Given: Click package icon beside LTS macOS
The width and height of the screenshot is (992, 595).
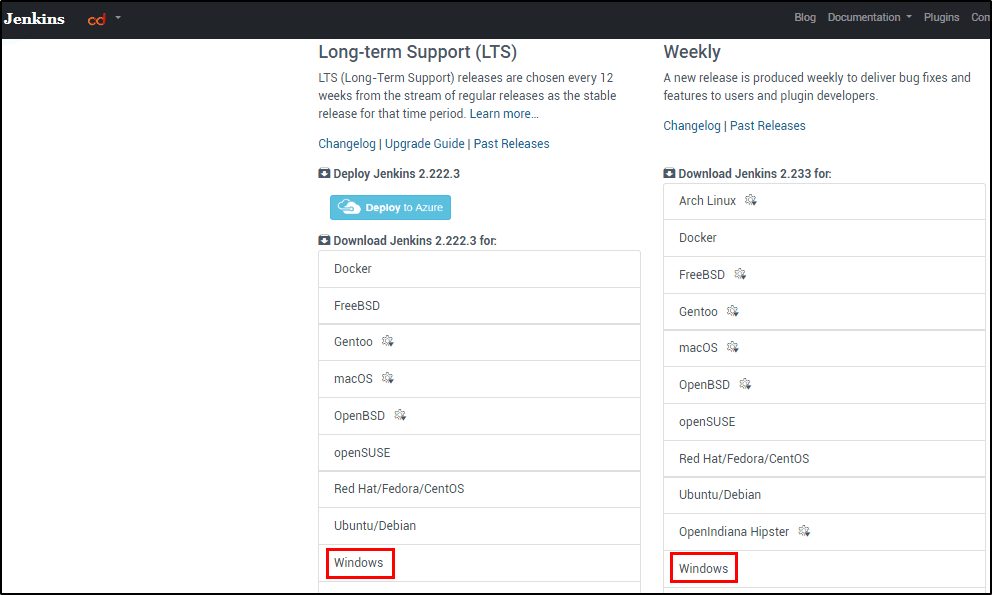Looking at the screenshot, I should (388, 378).
